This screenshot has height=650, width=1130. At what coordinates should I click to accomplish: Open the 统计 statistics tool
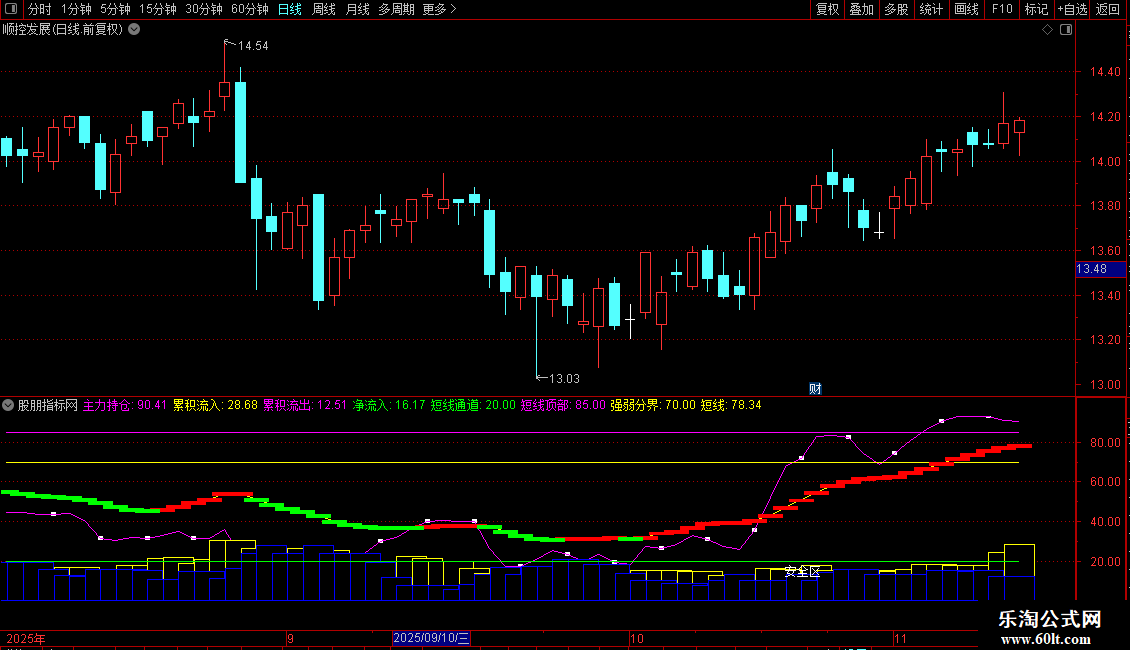point(931,9)
